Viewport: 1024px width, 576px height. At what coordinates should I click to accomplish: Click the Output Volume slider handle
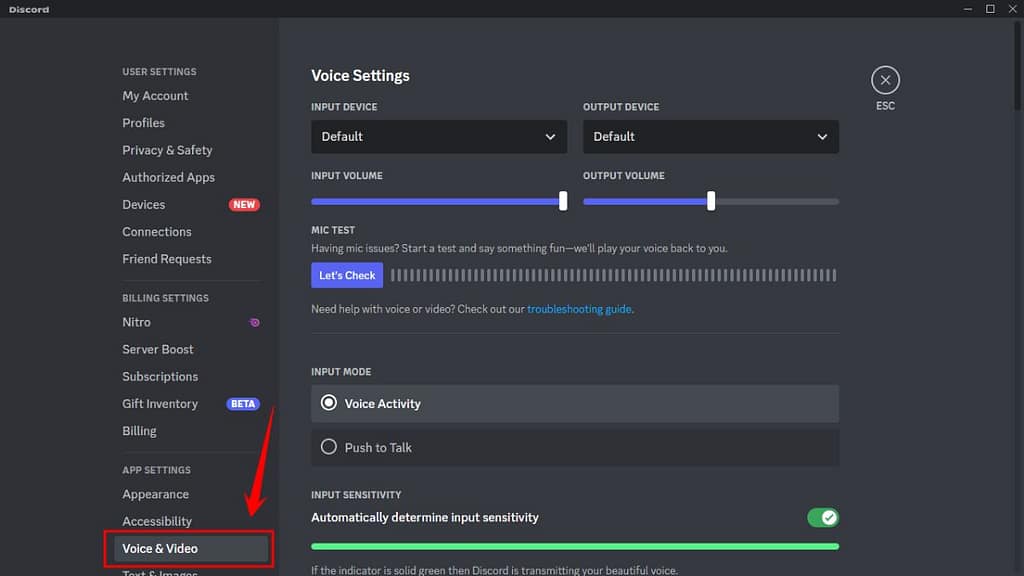[x=711, y=201]
